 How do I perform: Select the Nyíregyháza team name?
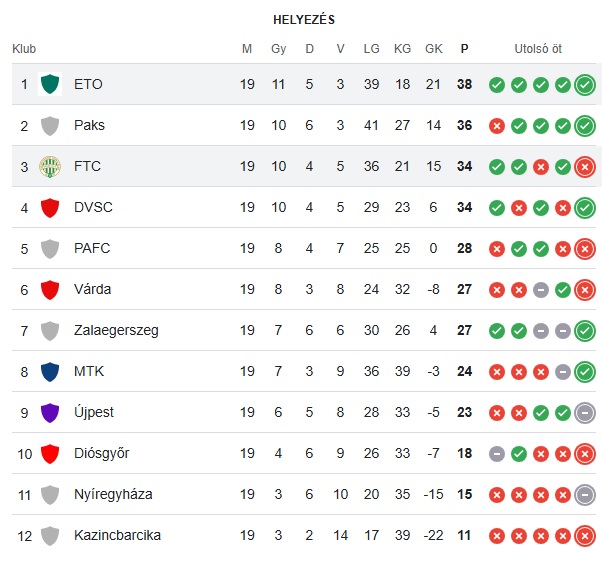(113, 494)
